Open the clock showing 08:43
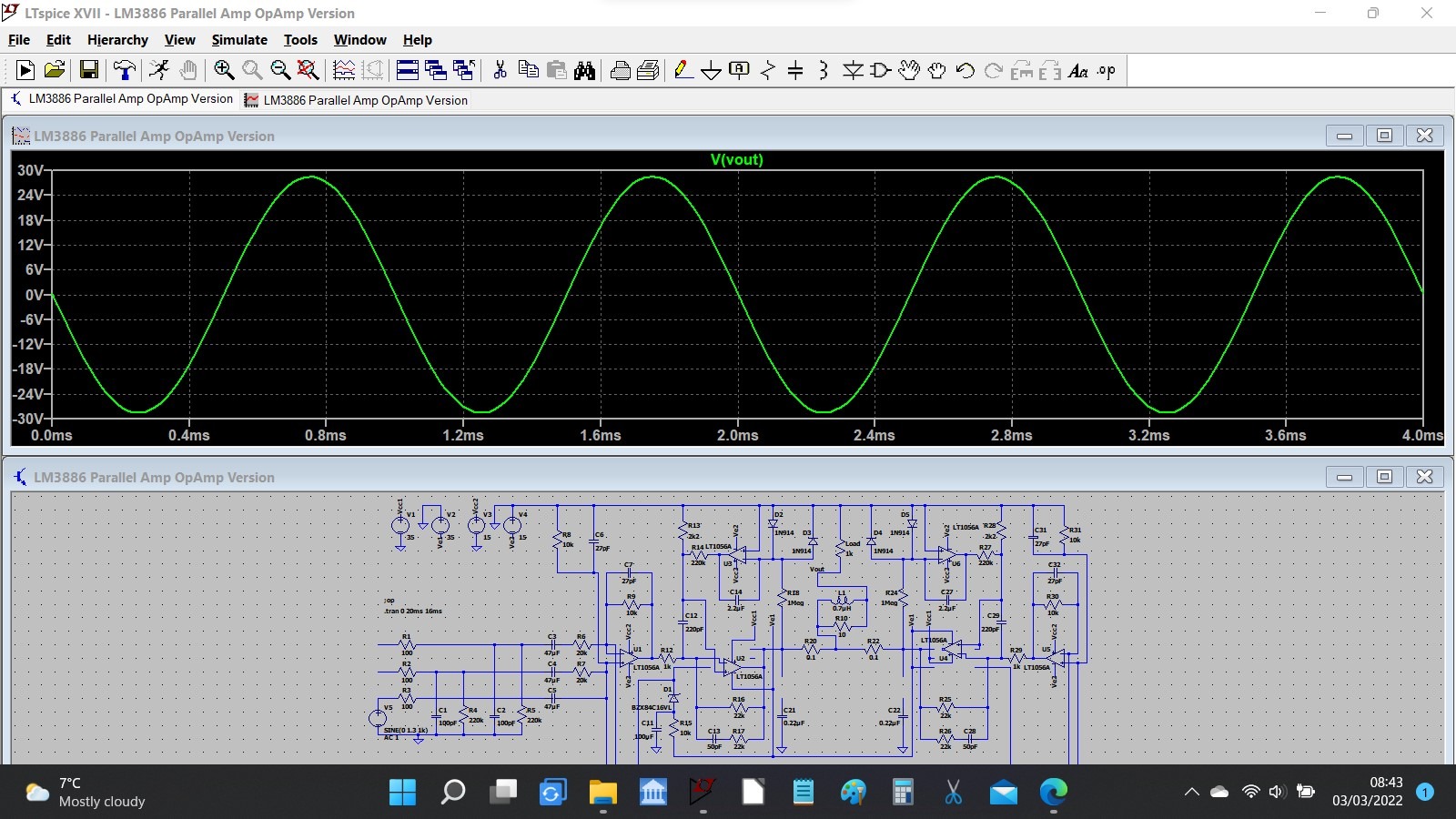 [x=1368, y=792]
